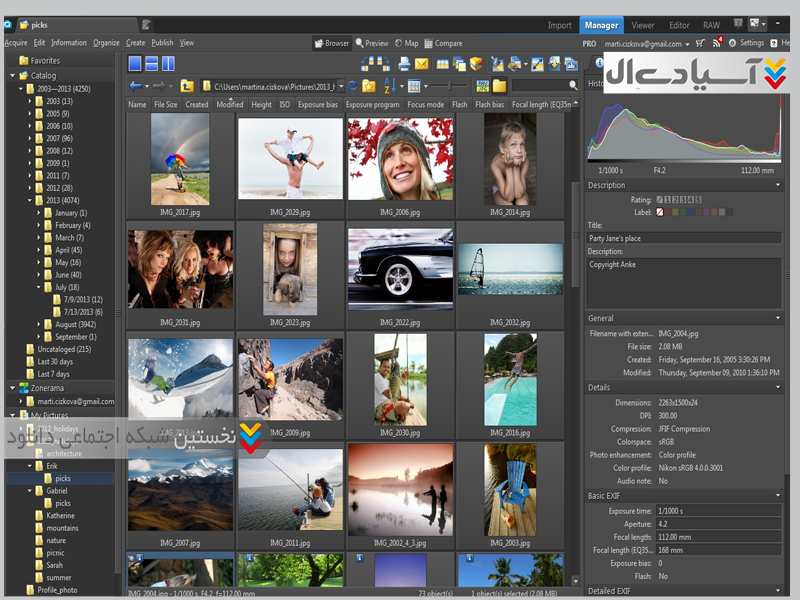Collapse the Description panel section
The image size is (800, 600).
[x=778, y=185]
